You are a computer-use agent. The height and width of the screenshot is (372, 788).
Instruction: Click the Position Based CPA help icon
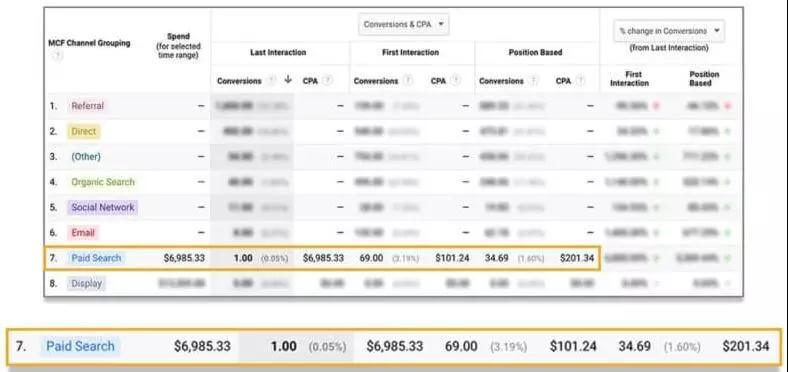point(580,80)
